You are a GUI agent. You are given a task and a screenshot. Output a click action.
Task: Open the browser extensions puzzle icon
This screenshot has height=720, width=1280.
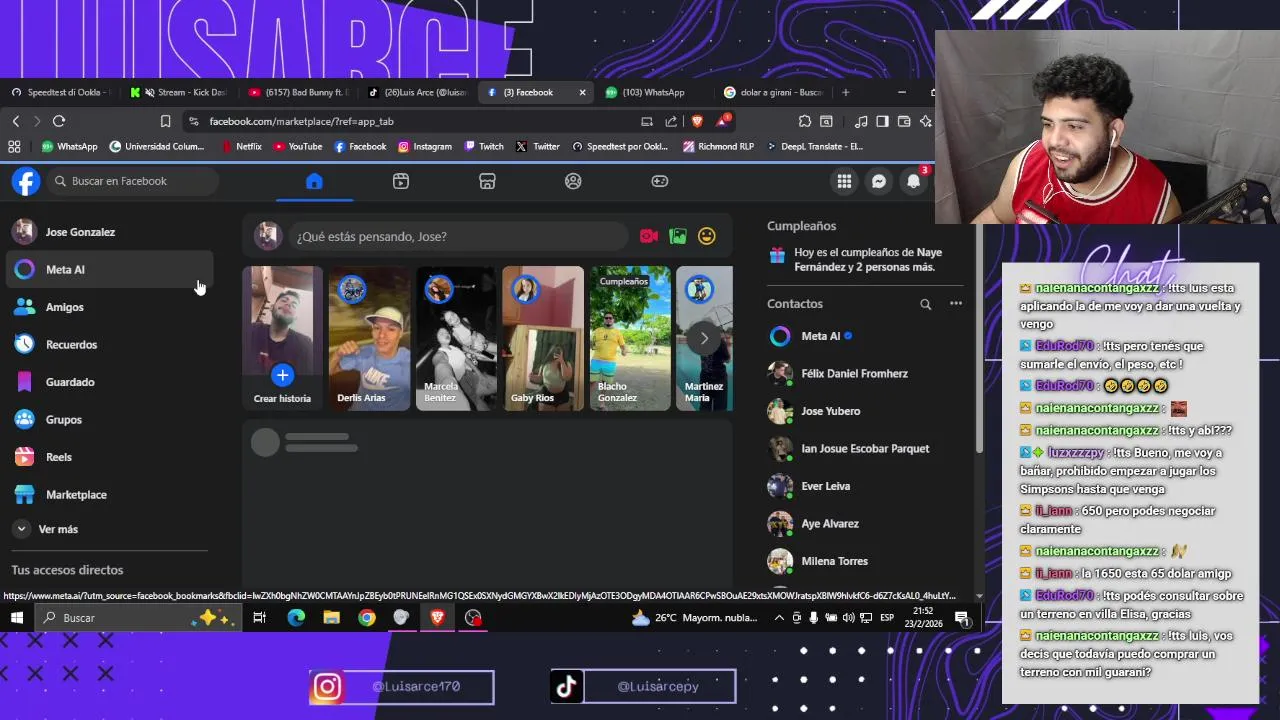click(x=805, y=121)
